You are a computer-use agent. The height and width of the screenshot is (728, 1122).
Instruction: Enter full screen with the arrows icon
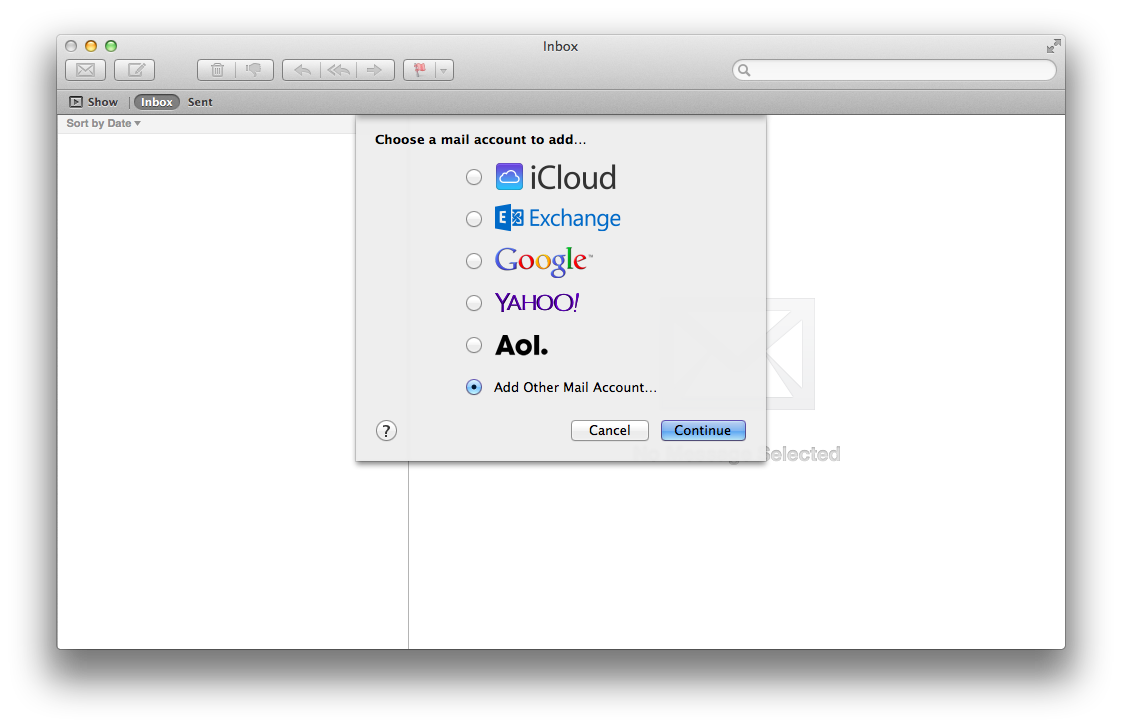point(1053,47)
